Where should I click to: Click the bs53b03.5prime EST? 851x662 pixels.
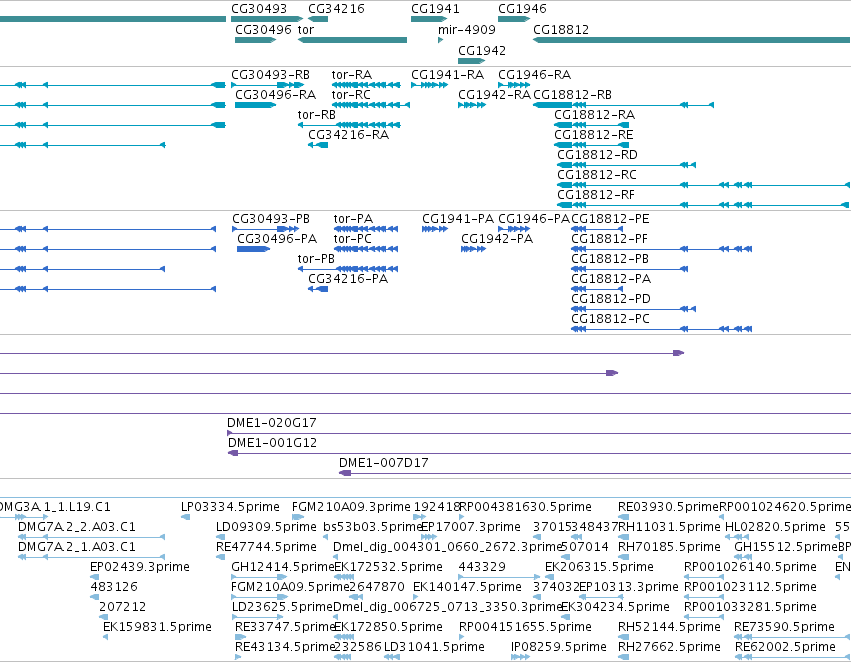tap(326, 537)
